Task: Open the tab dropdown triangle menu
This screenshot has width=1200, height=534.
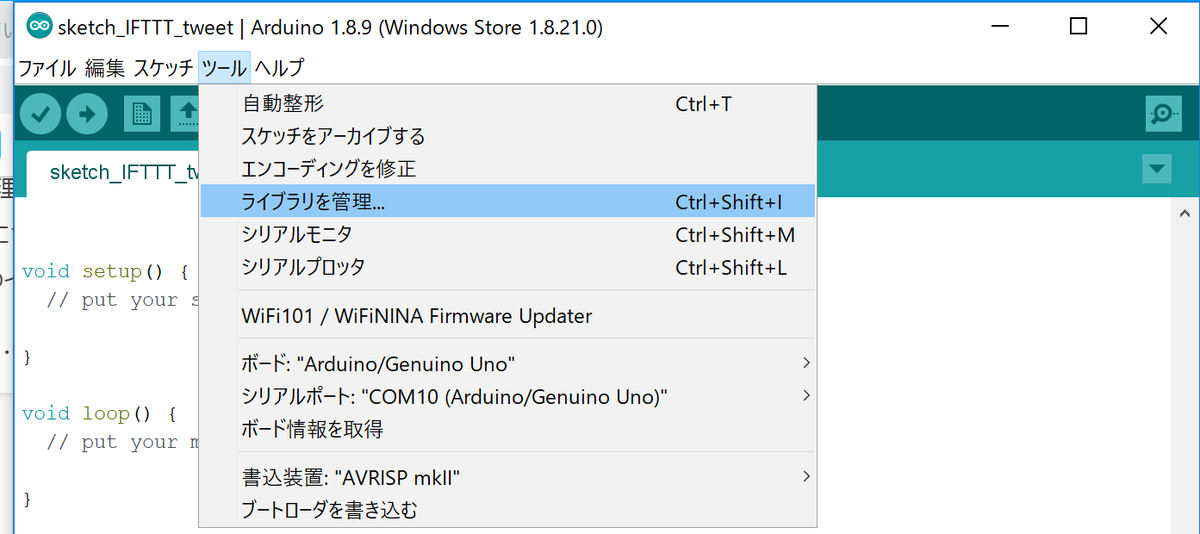Action: point(1157,169)
